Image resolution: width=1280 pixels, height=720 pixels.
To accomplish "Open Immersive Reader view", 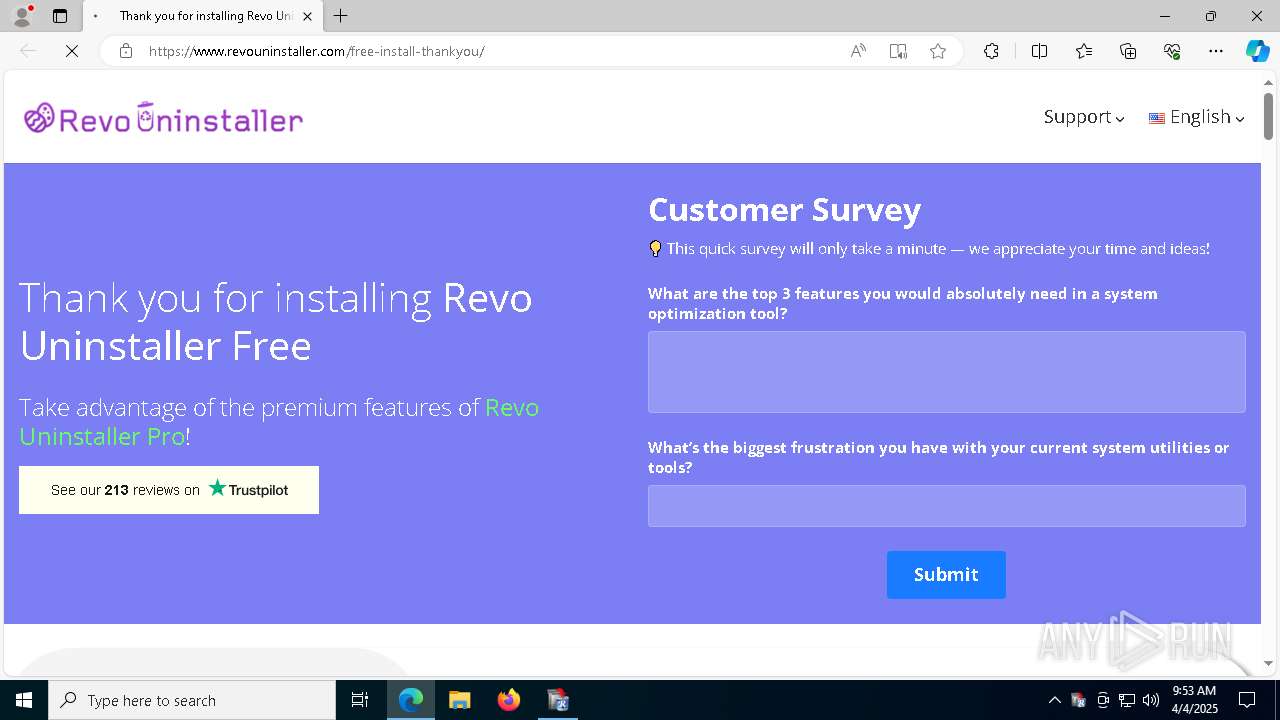I will pos(898,51).
